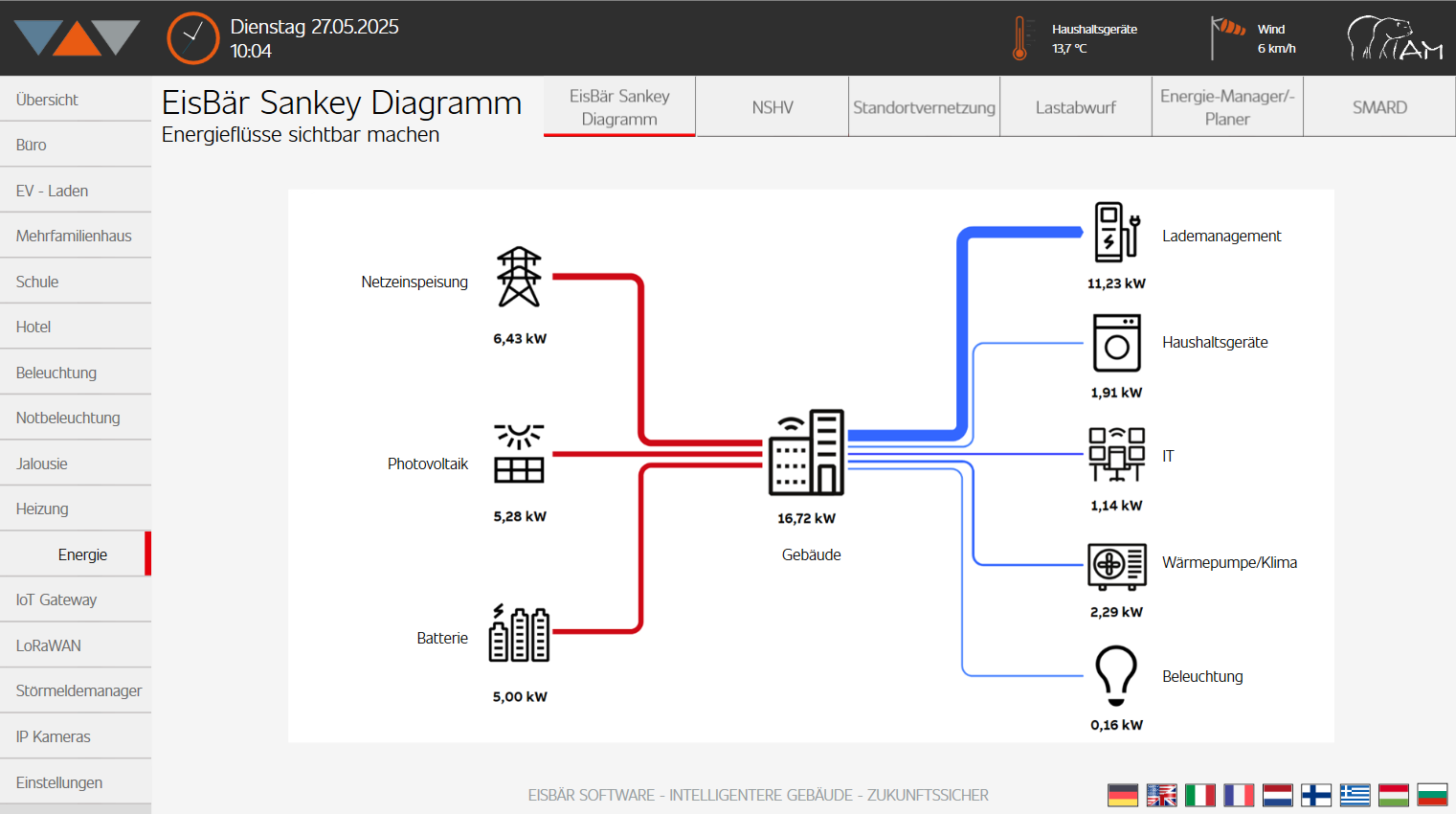Click the triangle logo in header

(78, 38)
